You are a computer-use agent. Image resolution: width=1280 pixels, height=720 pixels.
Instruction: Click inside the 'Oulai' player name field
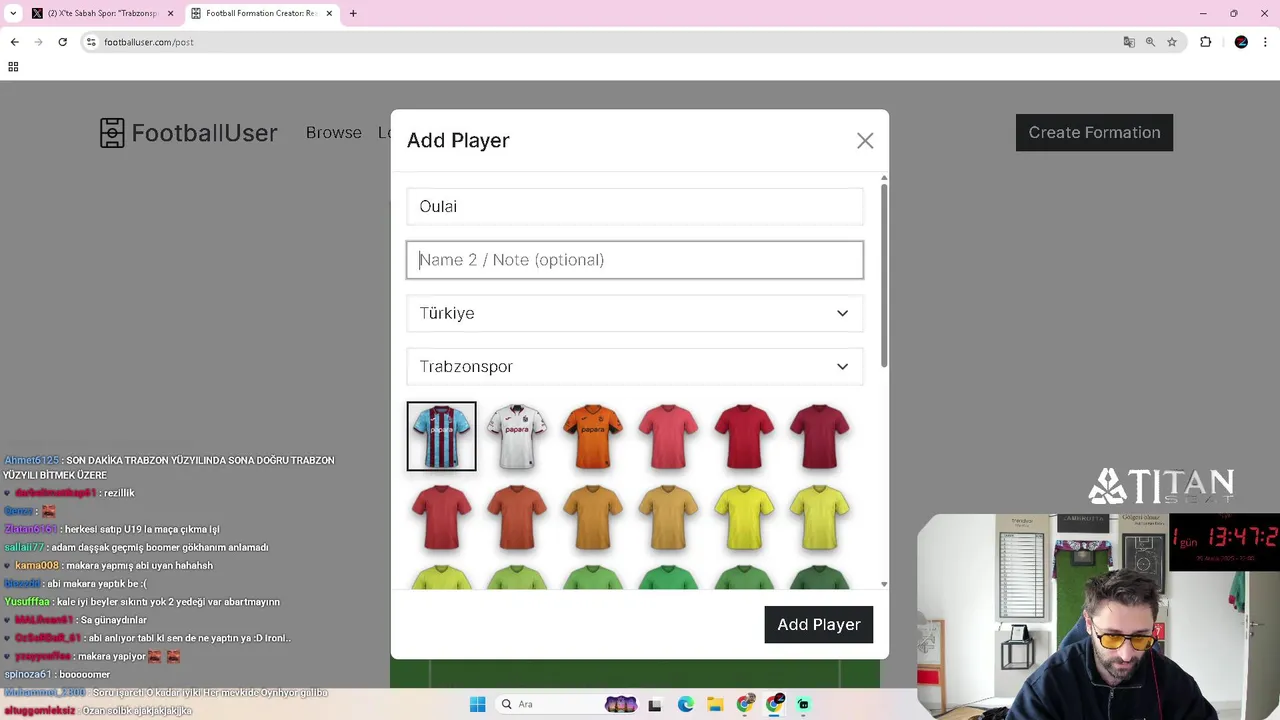(635, 206)
